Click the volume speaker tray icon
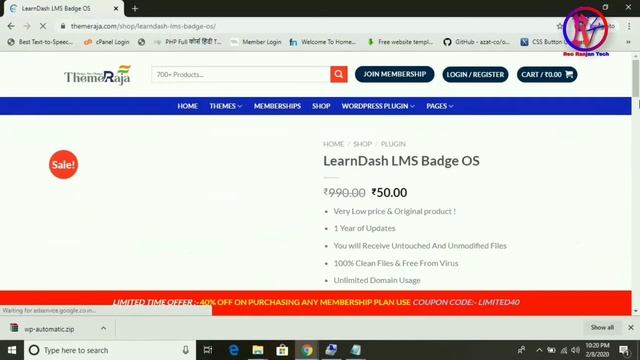This screenshot has height=360, width=640. (x=576, y=350)
